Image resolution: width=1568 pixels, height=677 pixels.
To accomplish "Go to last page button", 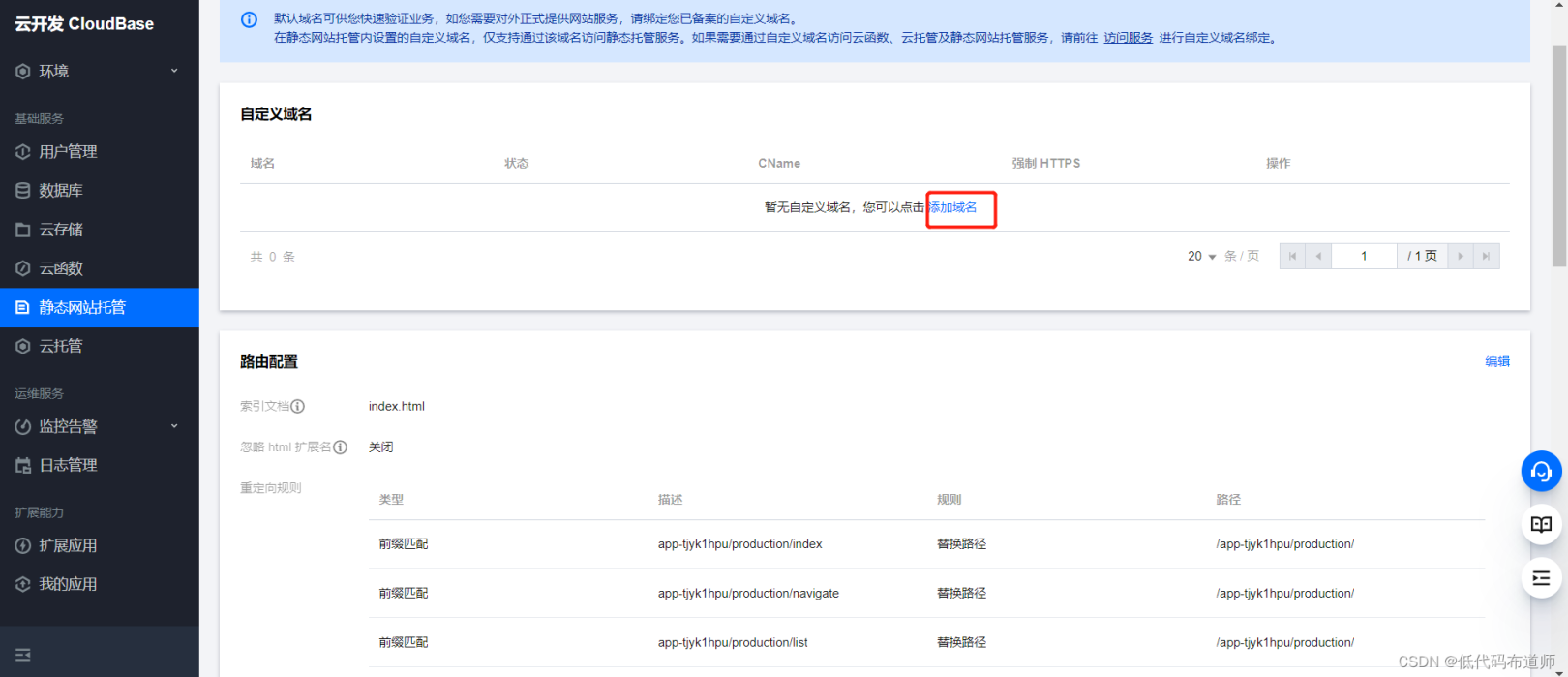I will point(1487,256).
